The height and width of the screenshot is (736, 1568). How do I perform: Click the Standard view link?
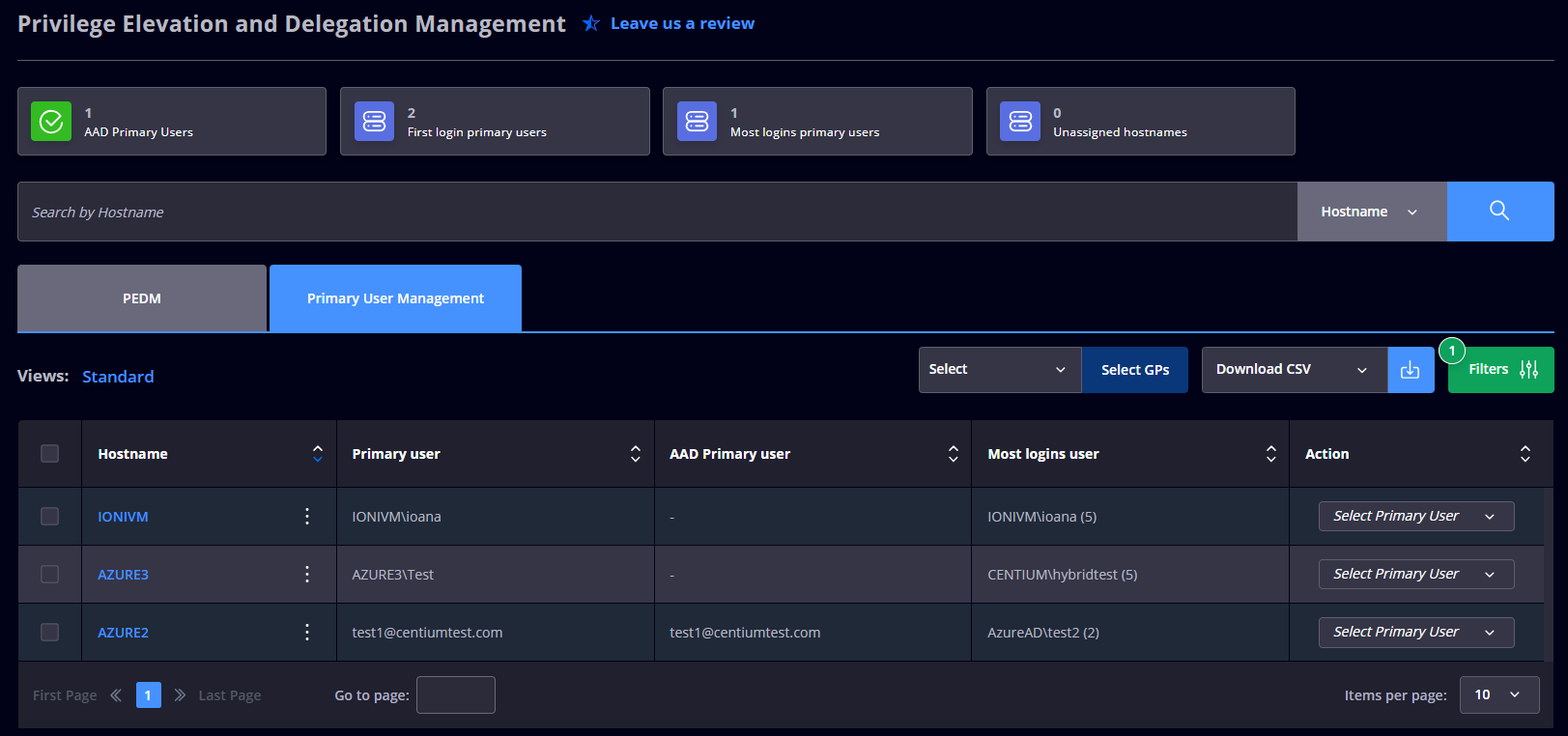click(x=118, y=377)
